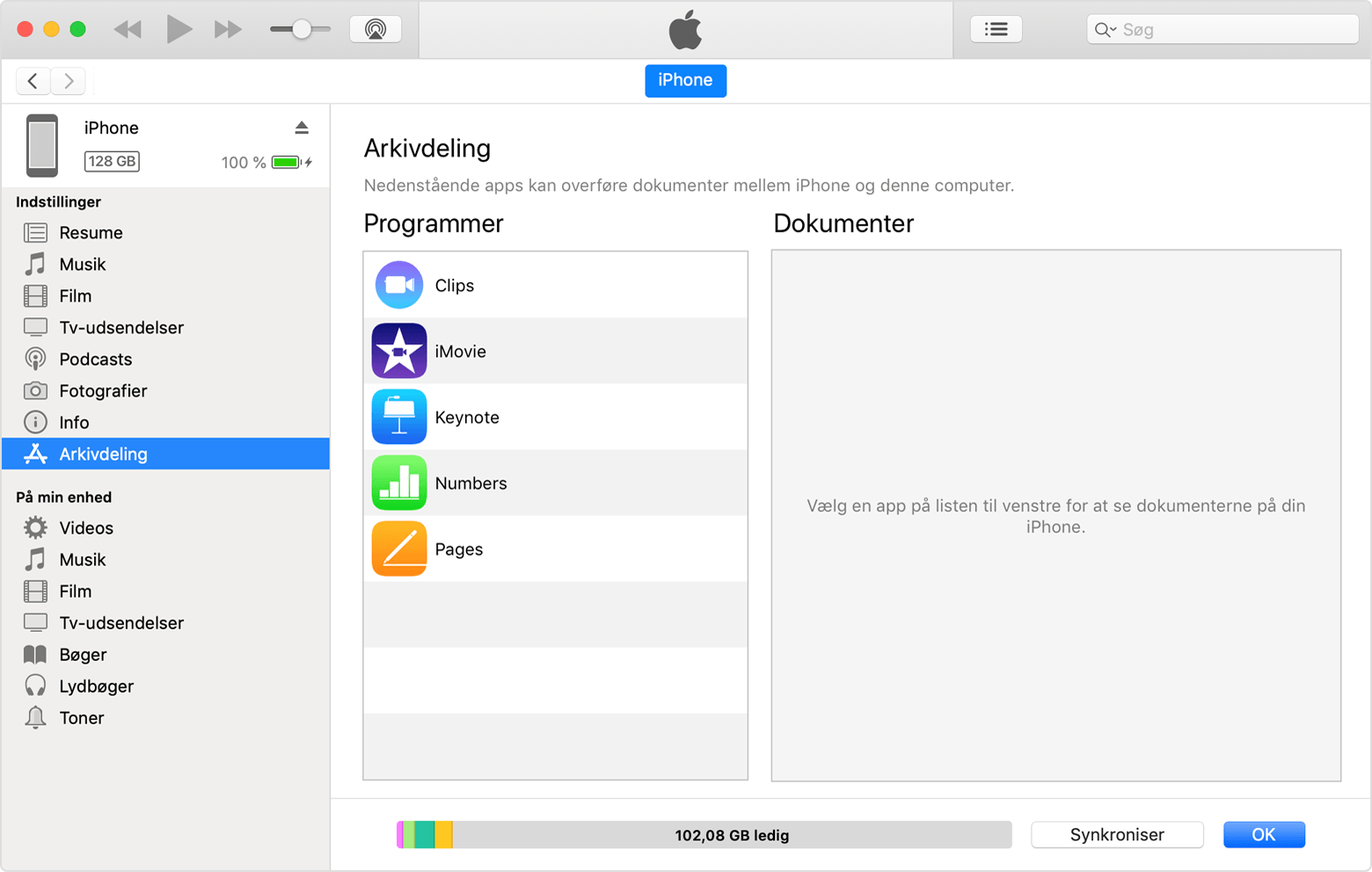The height and width of the screenshot is (872, 1372).
Task: Switch to the Arkivdeling section
Action: tap(103, 454)
